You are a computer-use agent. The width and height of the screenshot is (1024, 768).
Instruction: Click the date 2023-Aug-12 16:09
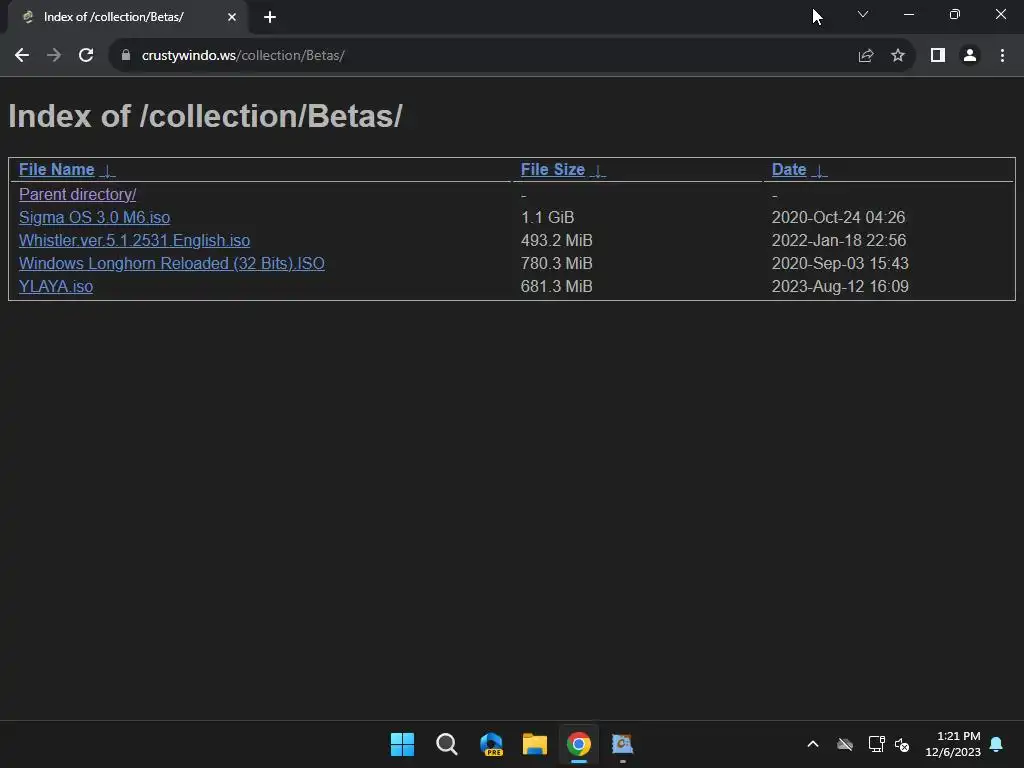click(840, 287)
